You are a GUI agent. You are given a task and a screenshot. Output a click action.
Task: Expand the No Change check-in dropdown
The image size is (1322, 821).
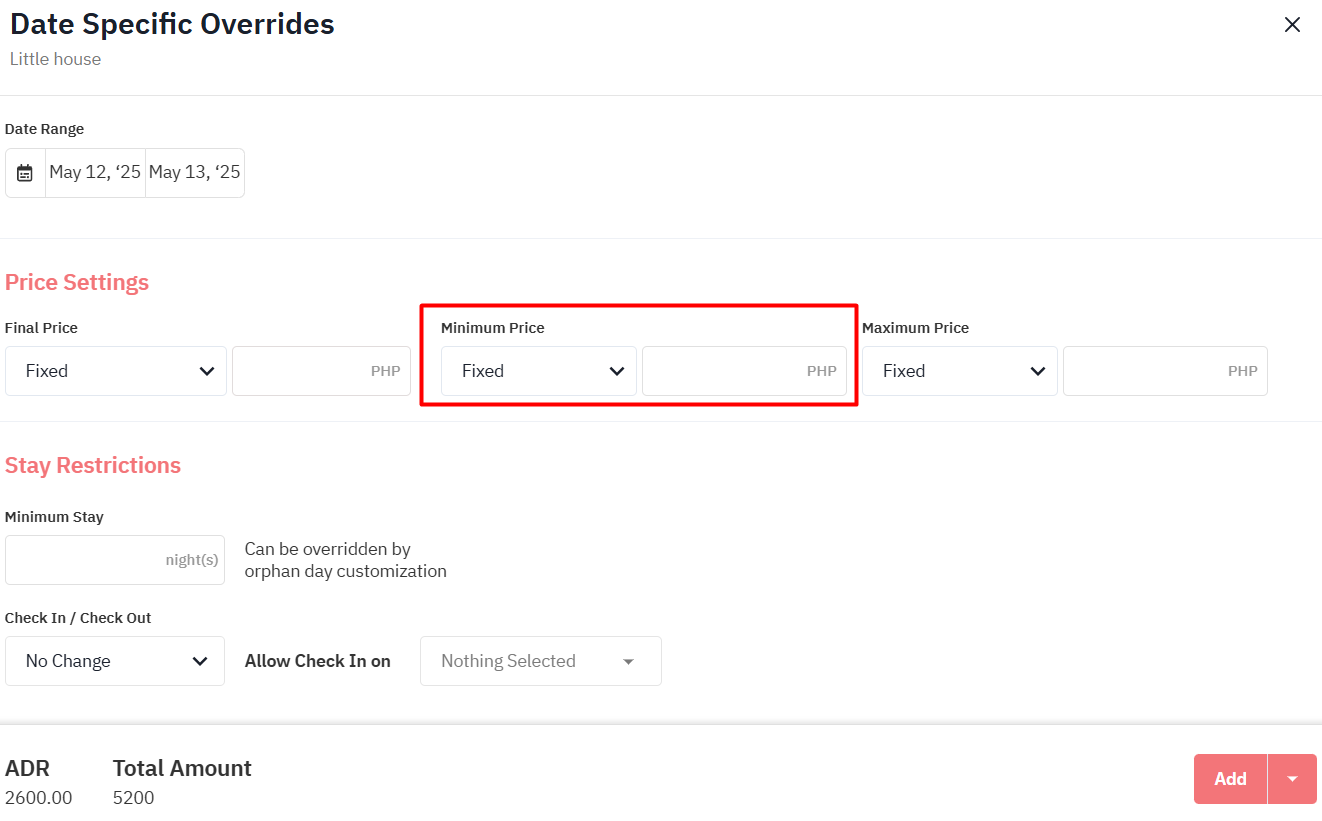115,661
